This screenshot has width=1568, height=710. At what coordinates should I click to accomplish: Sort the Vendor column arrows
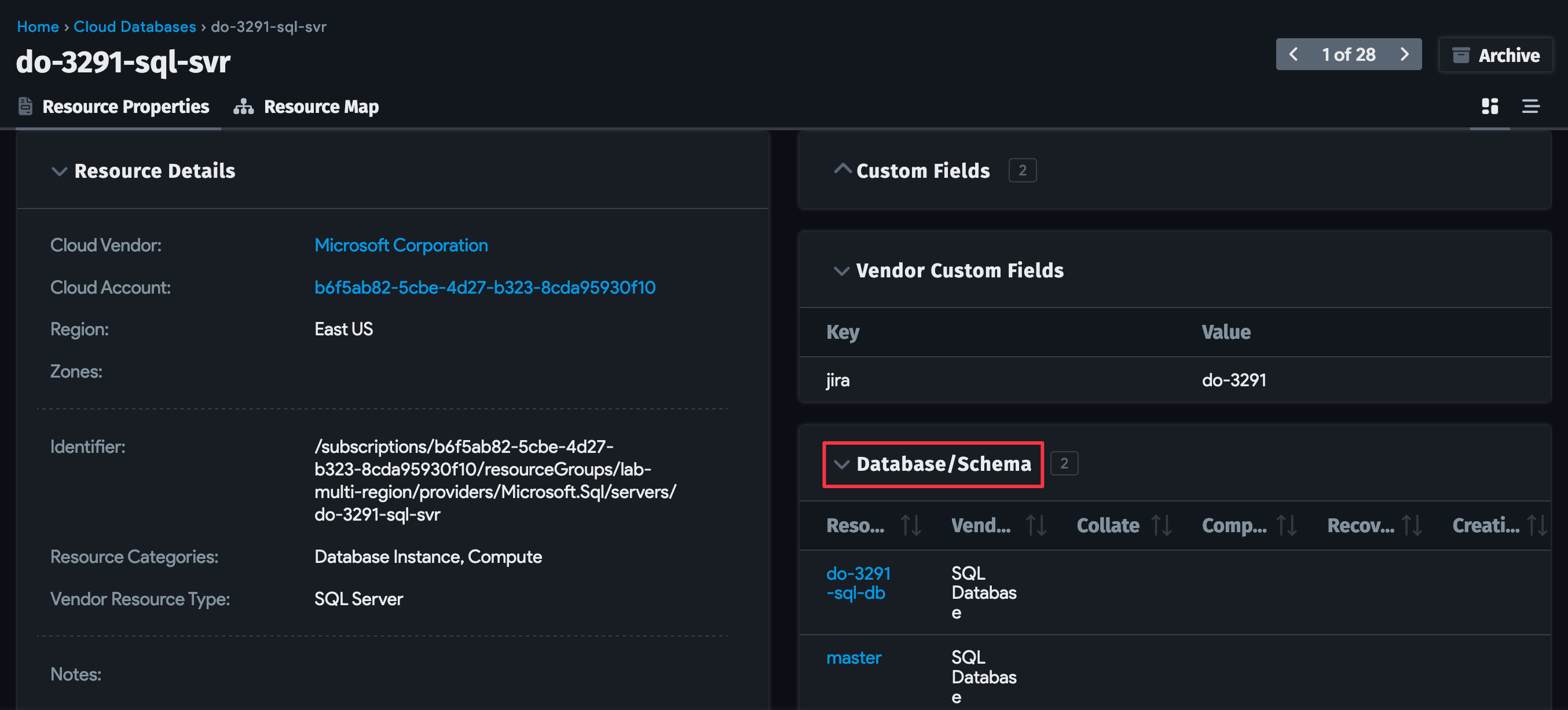coord(1036,525)
